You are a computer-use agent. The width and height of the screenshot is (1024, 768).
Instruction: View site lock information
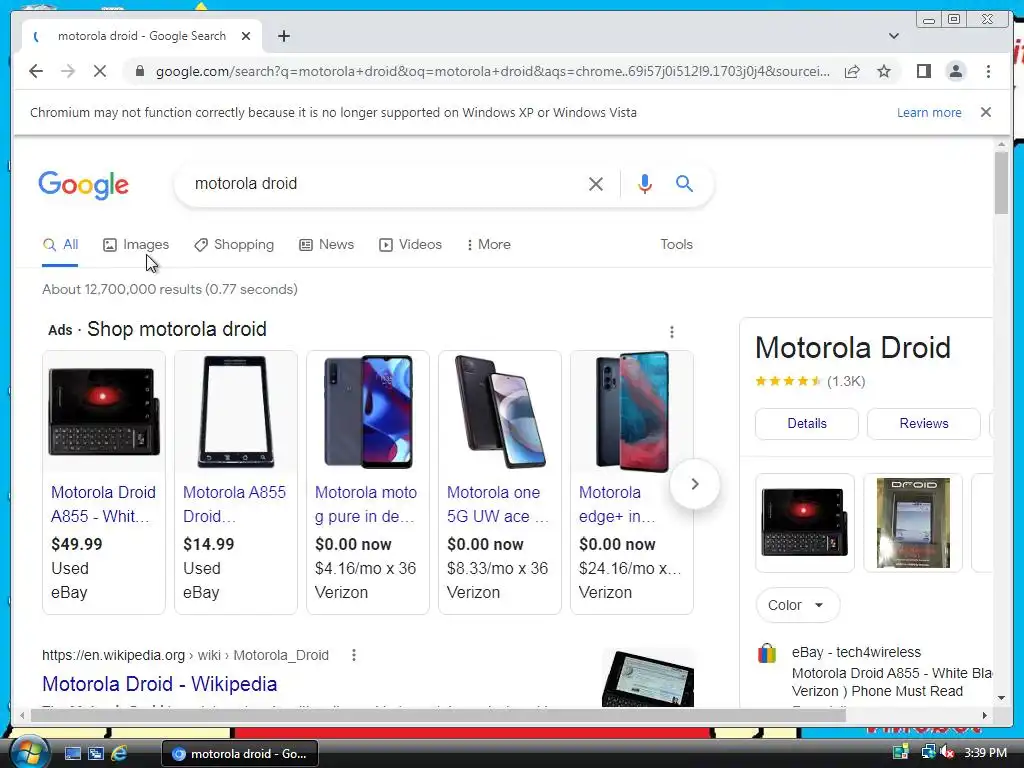tap(139, 71)
